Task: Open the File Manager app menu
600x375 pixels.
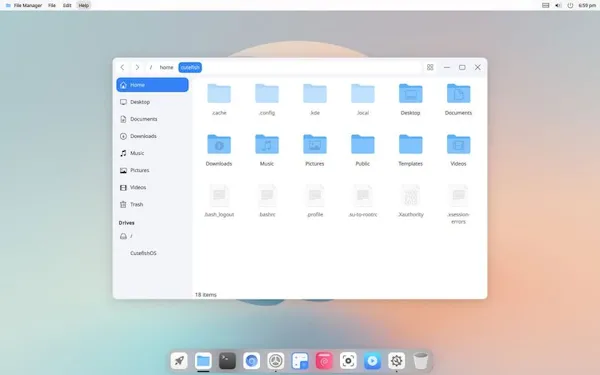Action: (24, 5)
